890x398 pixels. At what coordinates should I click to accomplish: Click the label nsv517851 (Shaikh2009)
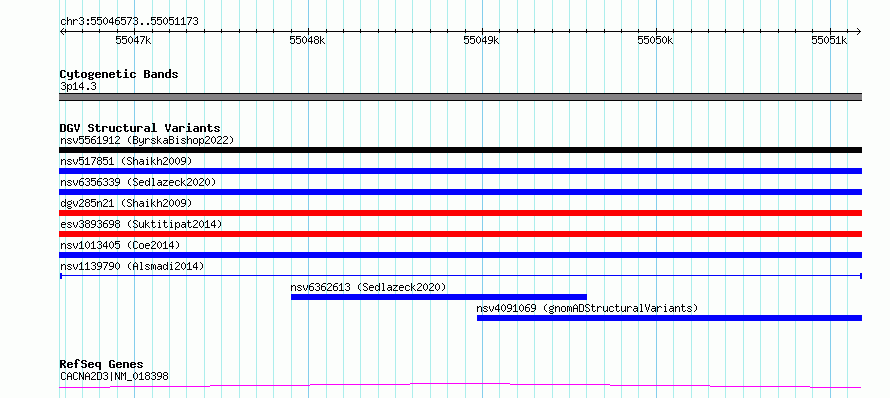pyautogui.click(x=126, y=161)
